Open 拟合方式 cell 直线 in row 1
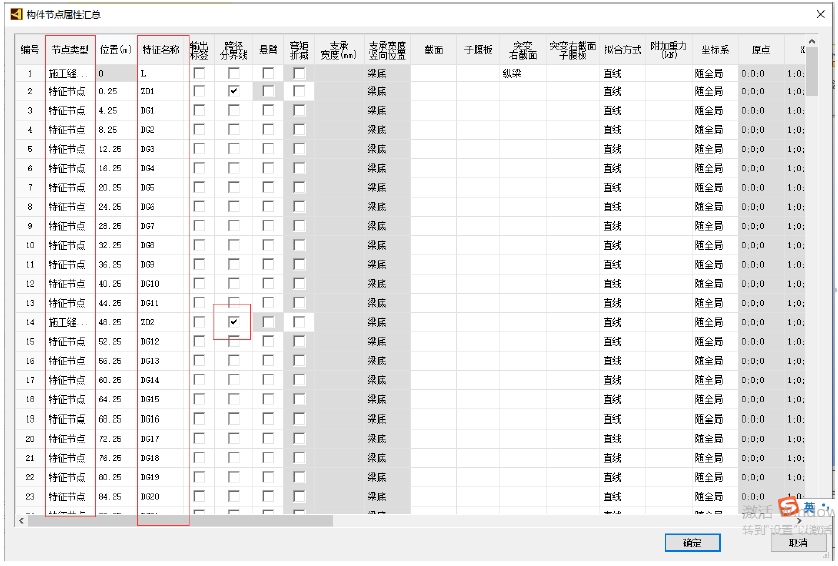 pos(623,73)
